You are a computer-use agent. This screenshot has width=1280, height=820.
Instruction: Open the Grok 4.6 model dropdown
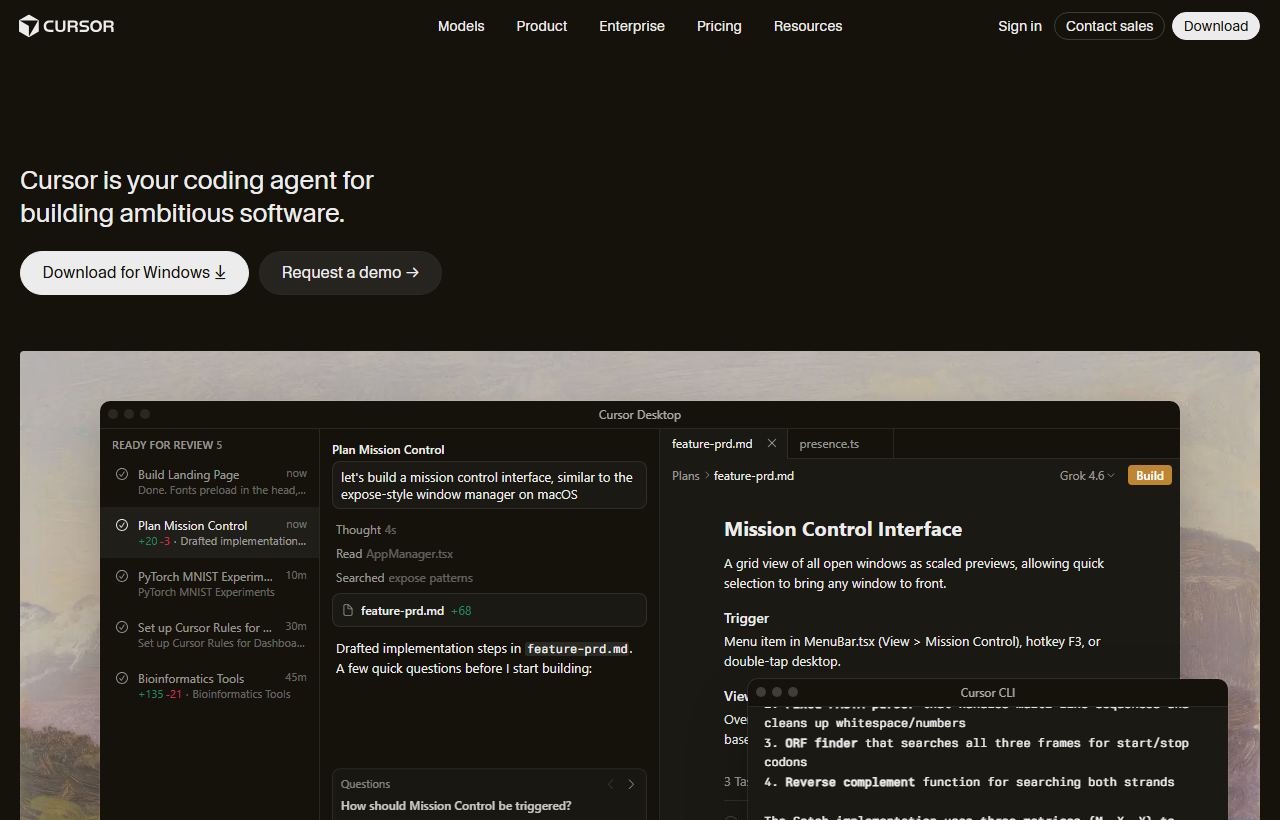tap(1087, 475)
